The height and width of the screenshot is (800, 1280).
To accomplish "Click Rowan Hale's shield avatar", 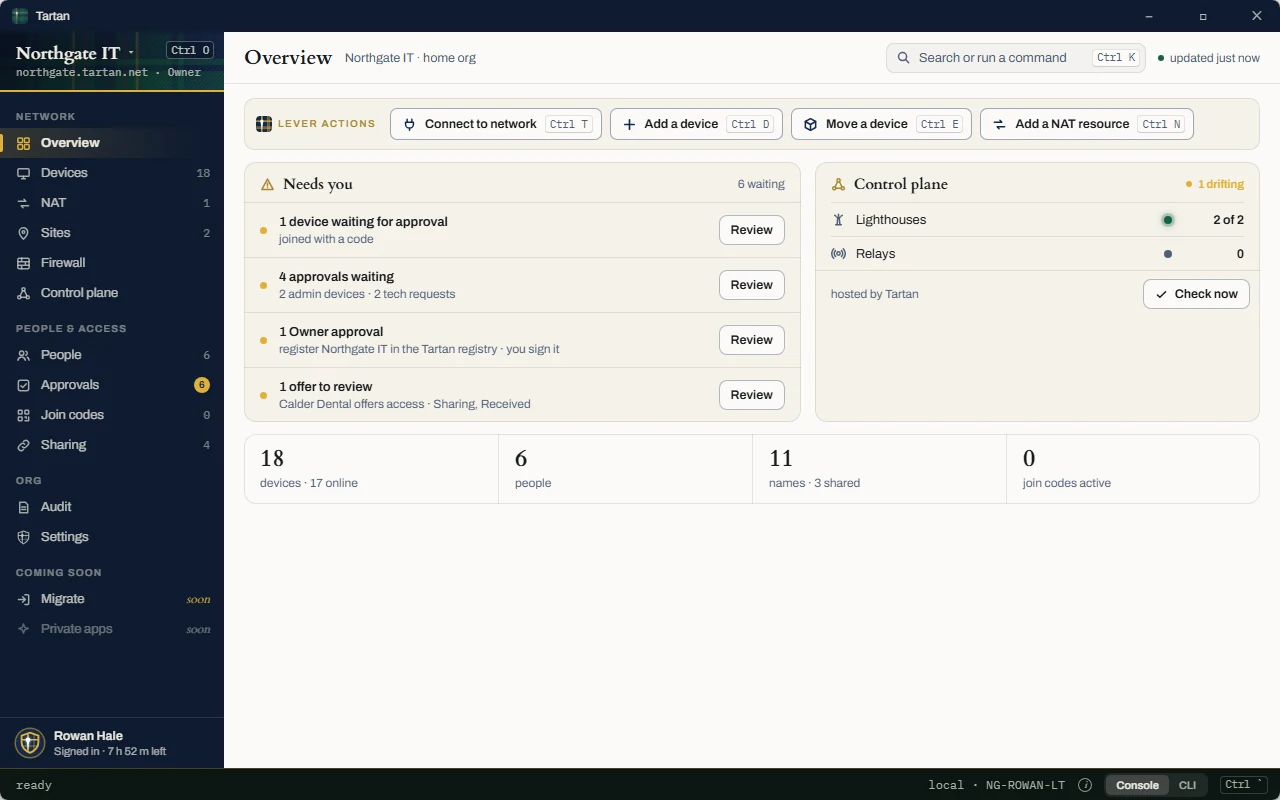I will coord(30,743).
